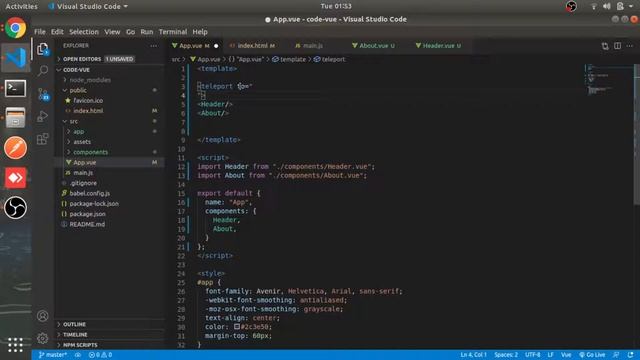This screenshot has width=640, height=360.
Task: Click the Ln 4, Col 1 position indicator
Action: click(x=473, y=355)
